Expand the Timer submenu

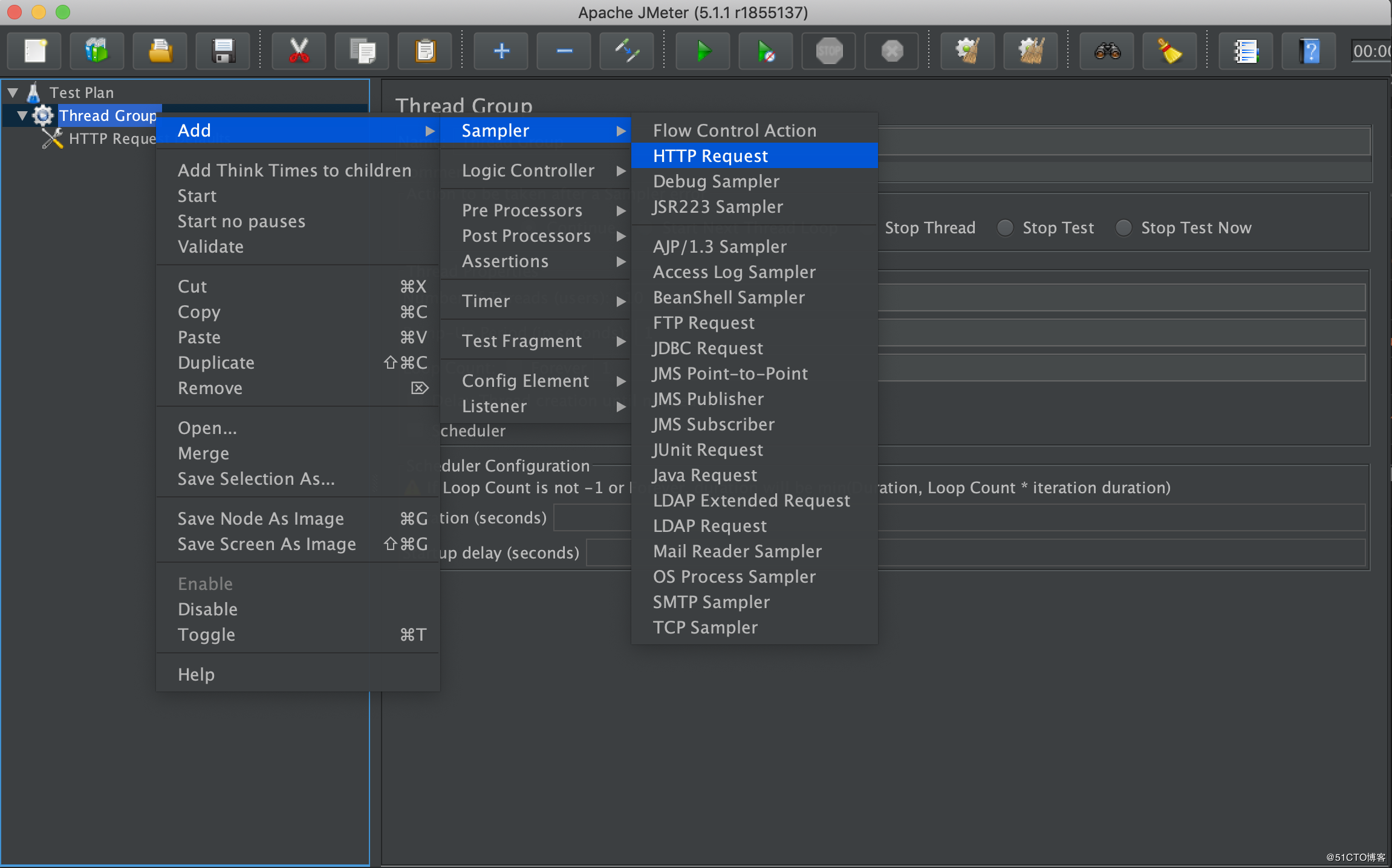(x=536, y=301)
